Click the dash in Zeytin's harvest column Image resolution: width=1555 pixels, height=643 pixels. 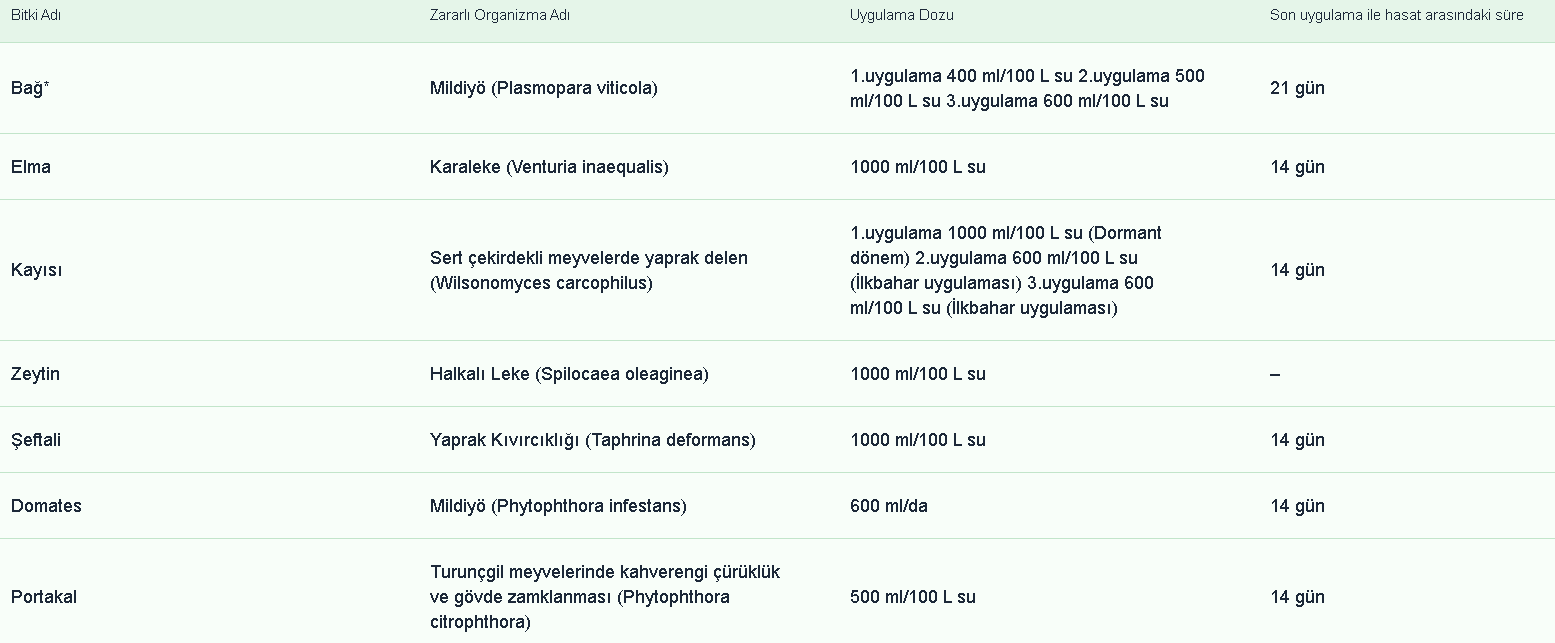click(x=1275, y=374)
